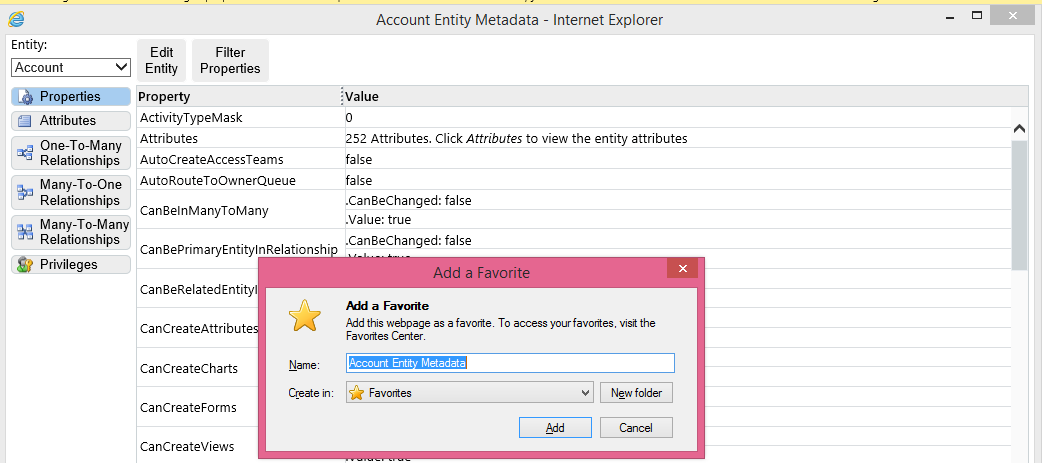Click the Properties gear icon in sidebar
This screenshot has height=463, width=1042.
26,97
